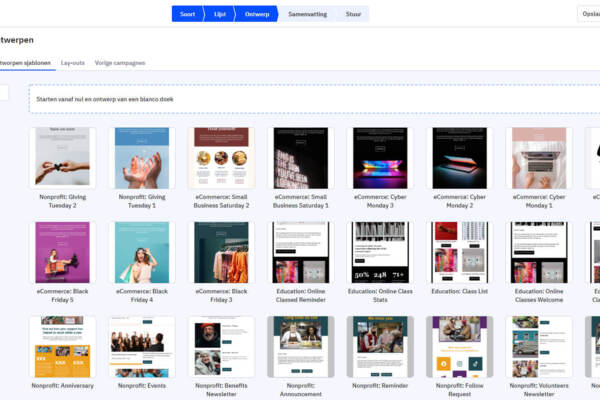Pick eCommerce: Small Business Saturday 2 template
The width and height of the screenshot is (600, 400).
[x=221, y=158]
